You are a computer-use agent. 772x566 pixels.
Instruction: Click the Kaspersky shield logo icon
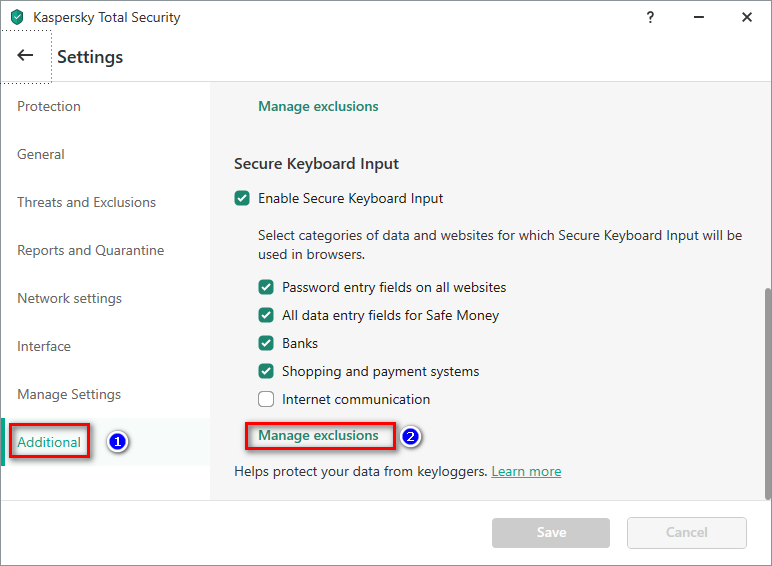coord(17,17)
